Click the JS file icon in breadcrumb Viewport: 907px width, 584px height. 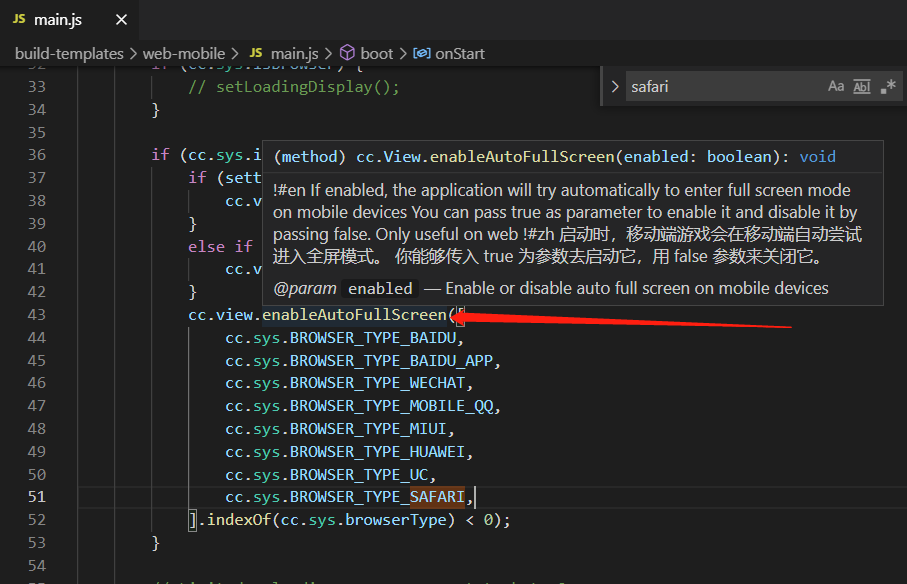tap(256, 53)
